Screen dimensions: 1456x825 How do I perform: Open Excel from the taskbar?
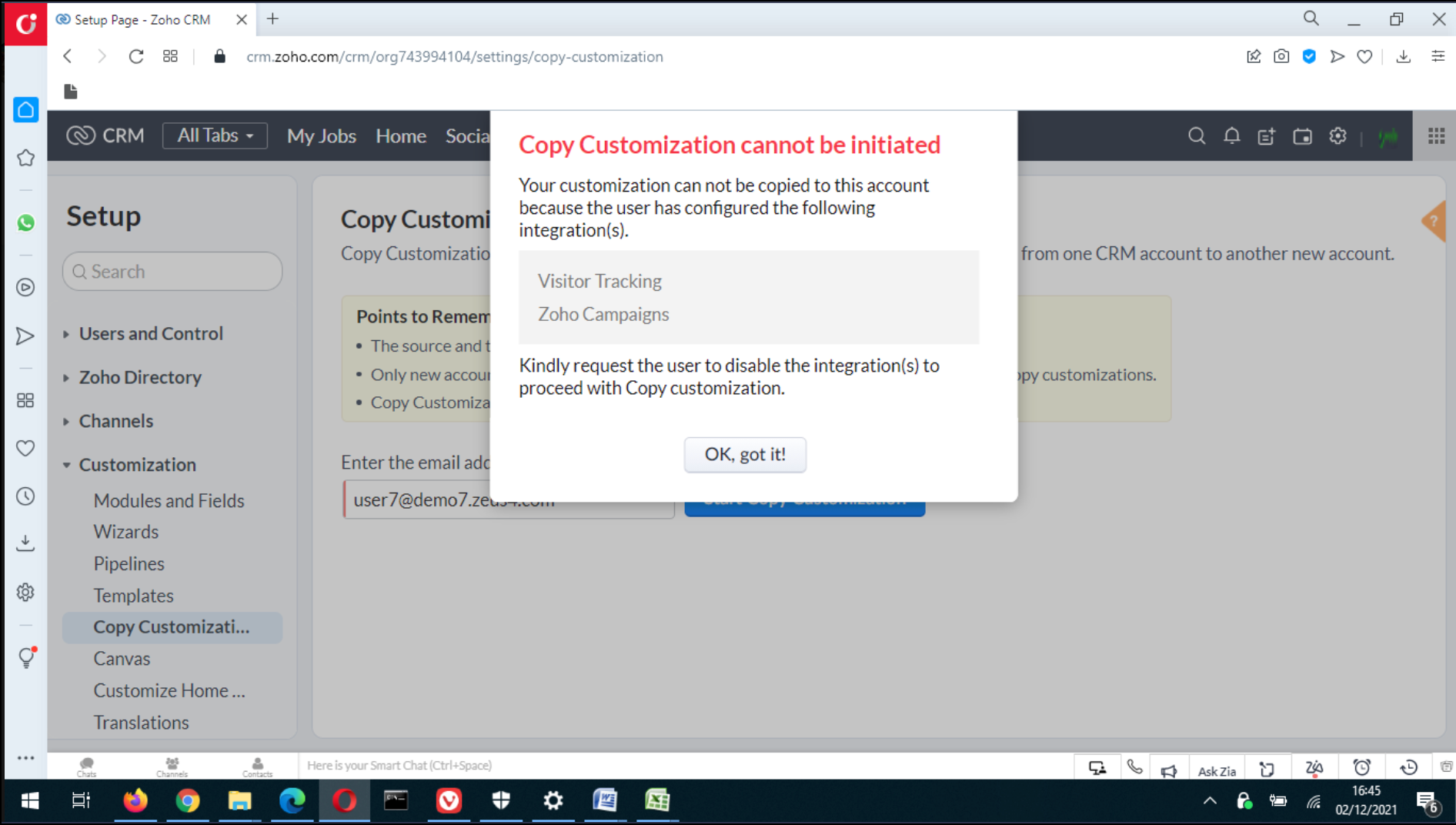coord(657,801)
